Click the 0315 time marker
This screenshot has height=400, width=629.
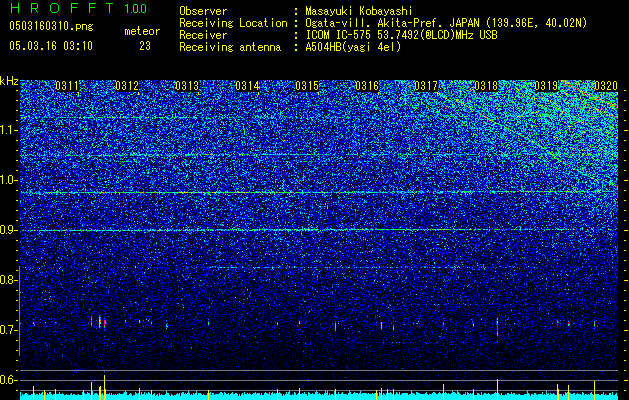(x=307, y=86)
